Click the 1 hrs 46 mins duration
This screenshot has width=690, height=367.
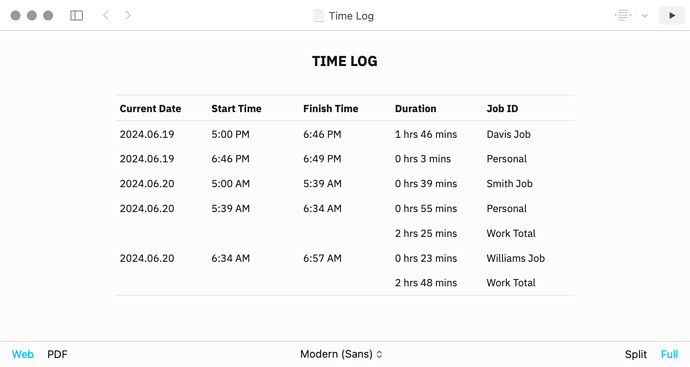coord(426,134)
